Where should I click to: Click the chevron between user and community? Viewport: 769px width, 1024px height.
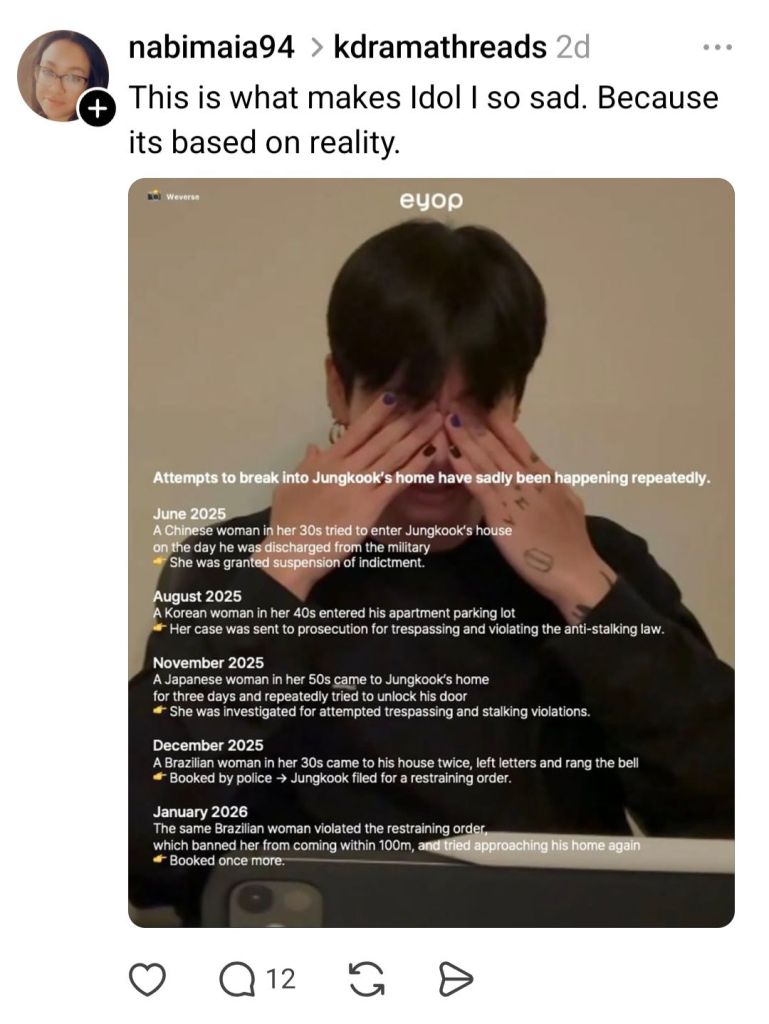coord(315,48)
